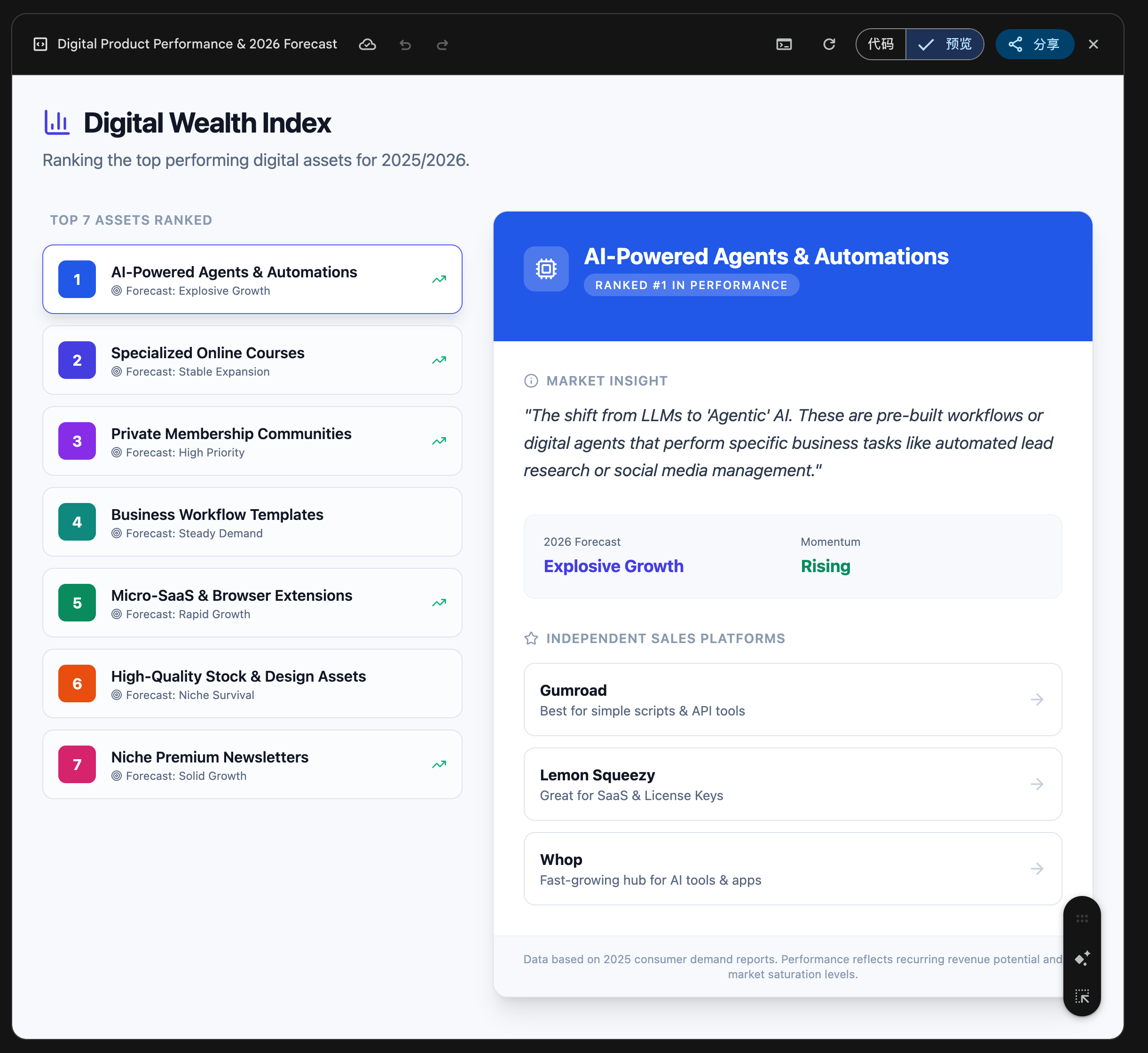Screen dimensions: 1148x1053
Task: Click the 分享 share button
Action: click(x=1034, y=45)
